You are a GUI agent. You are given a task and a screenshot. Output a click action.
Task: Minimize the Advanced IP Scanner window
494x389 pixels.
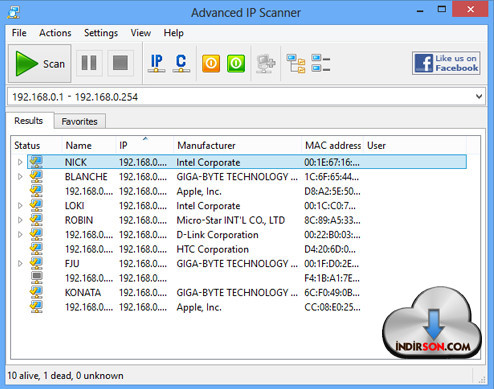[x=420, y=10]
